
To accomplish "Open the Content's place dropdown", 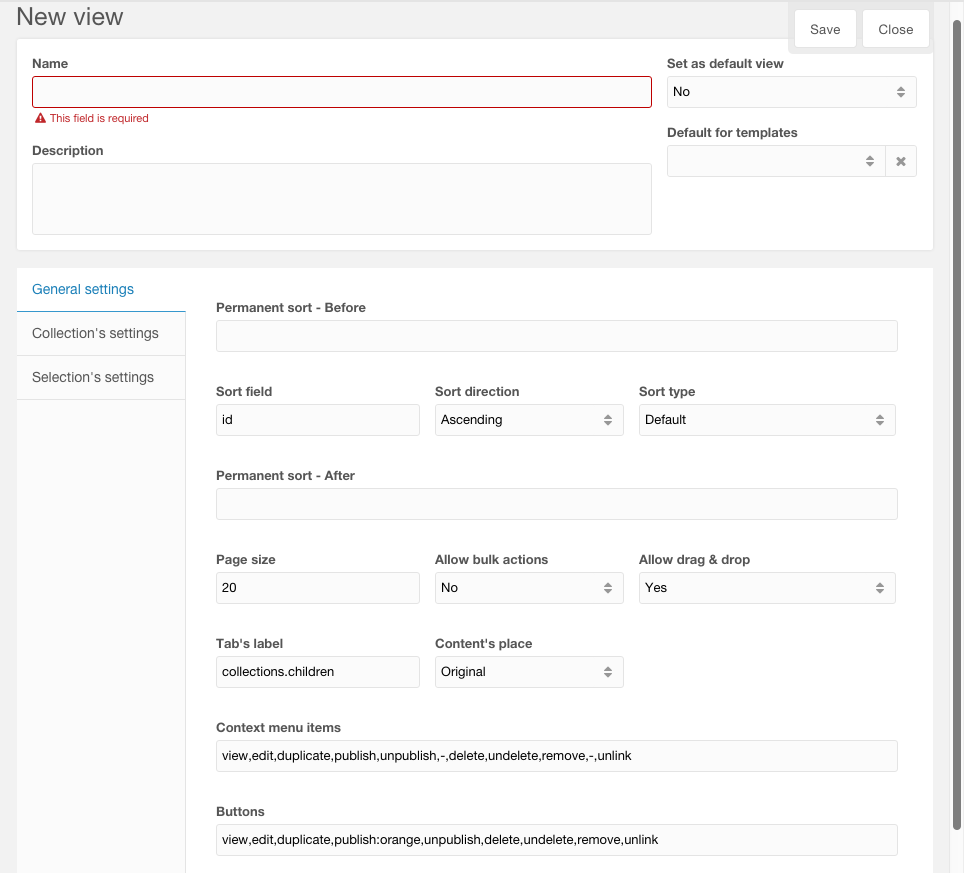I will pos(529,672).
